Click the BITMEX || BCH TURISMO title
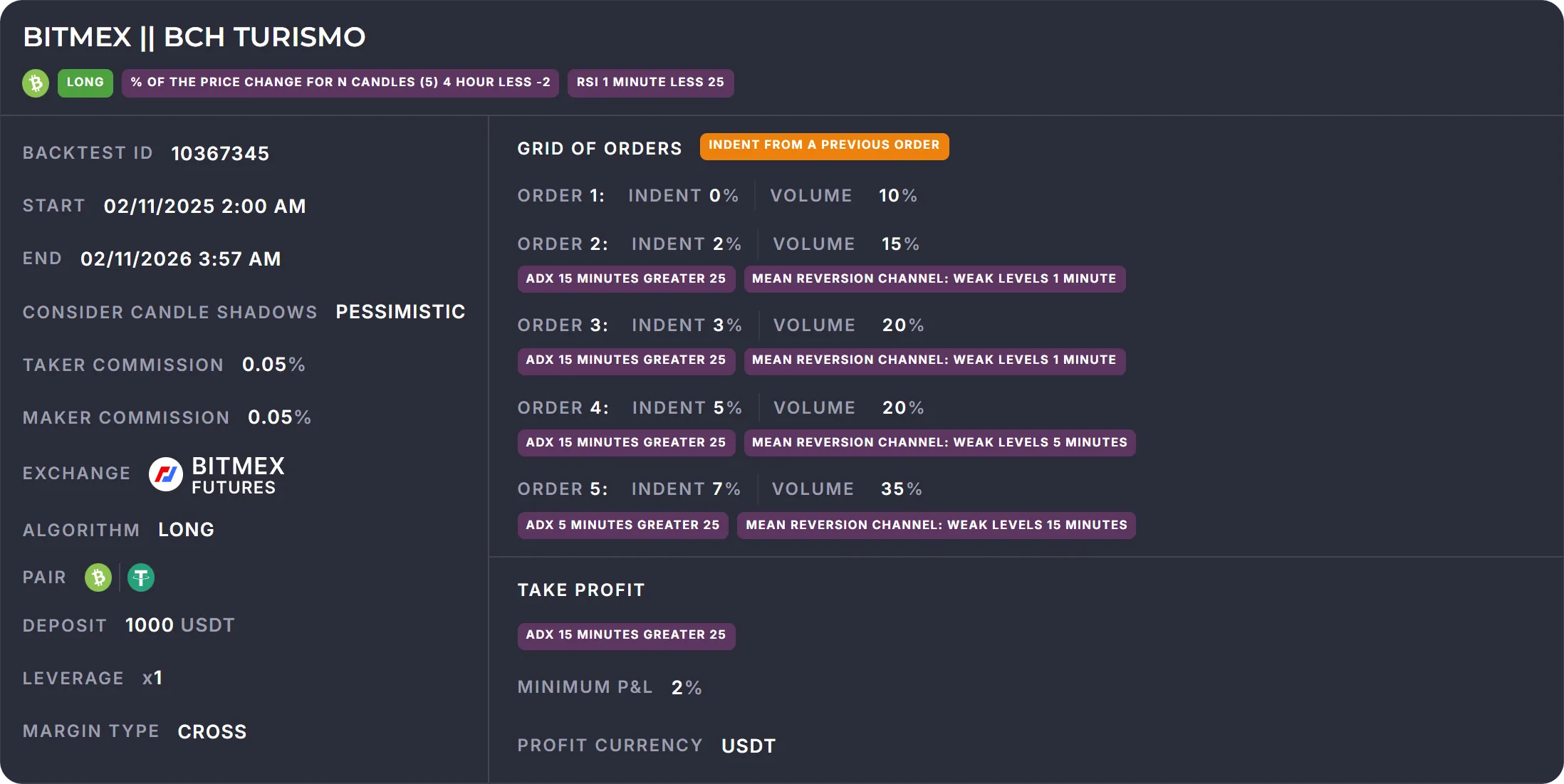The width and height of the screenshot is (1564, 784). tap(194, 37)
